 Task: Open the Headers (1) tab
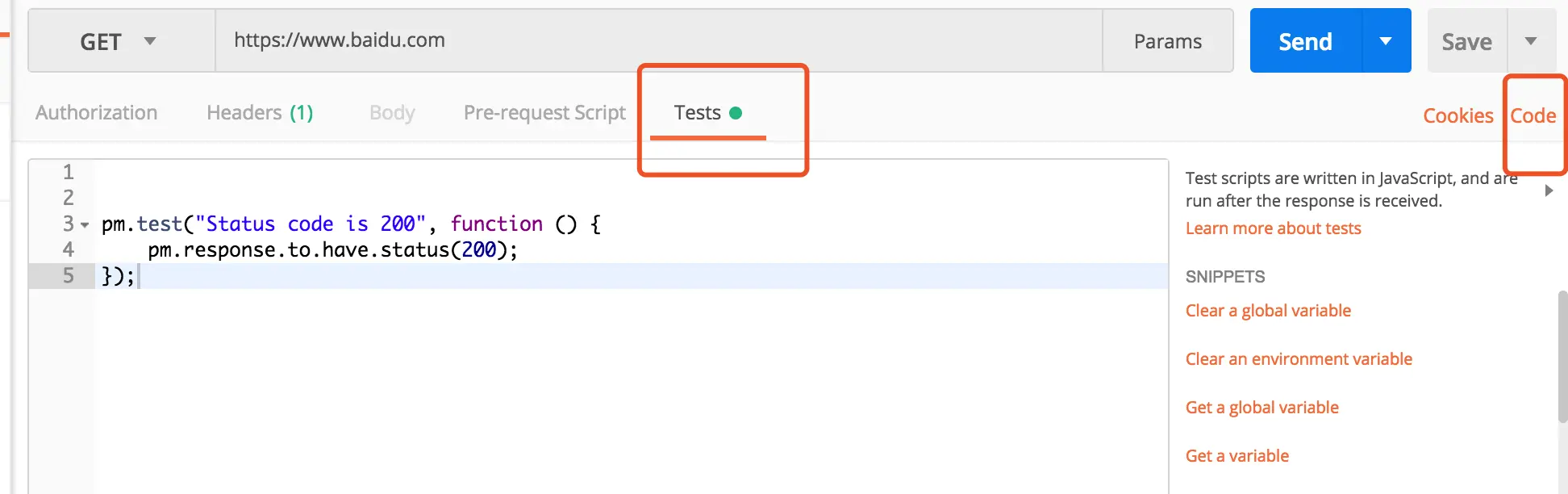pyautogui.click(x=260, y=113)
